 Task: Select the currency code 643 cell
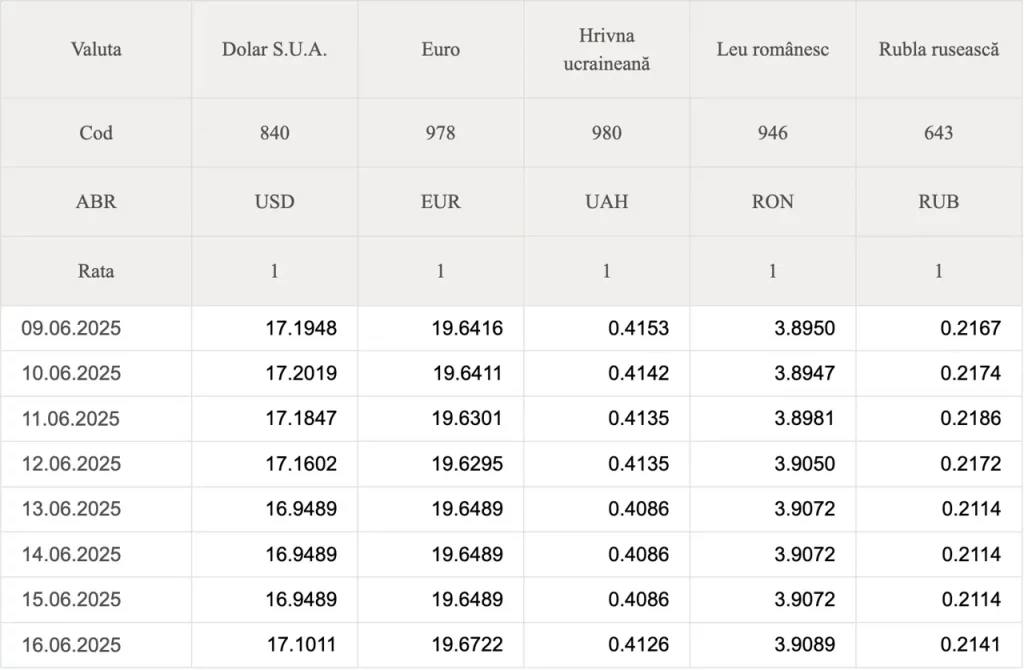tap(939, 133)
